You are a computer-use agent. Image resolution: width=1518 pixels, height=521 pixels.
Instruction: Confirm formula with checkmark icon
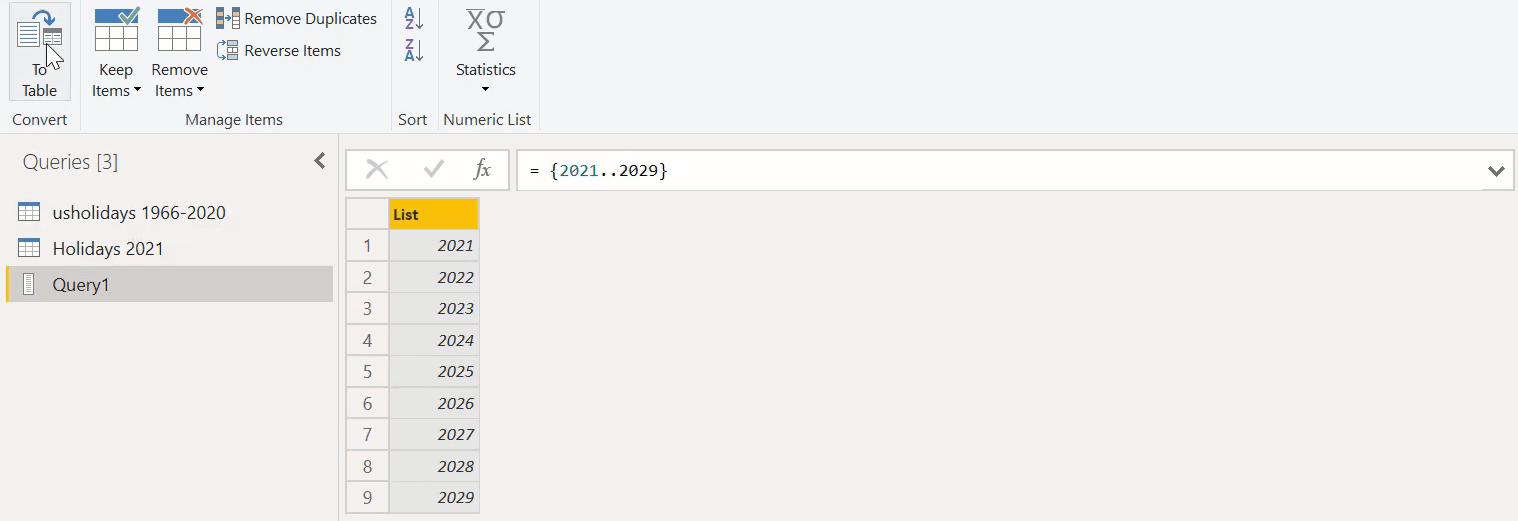click(x=433, y=170)
